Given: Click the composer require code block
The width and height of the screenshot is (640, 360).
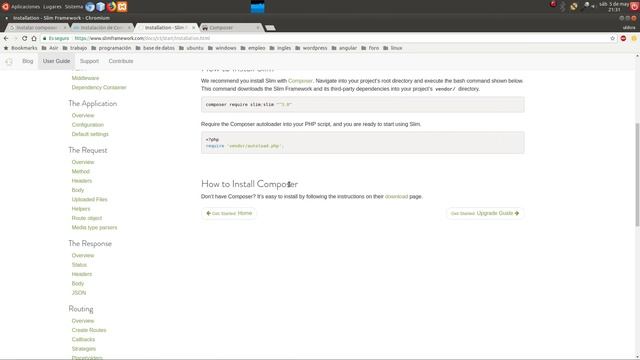Looking at the screenshot, I should (362, 104).
